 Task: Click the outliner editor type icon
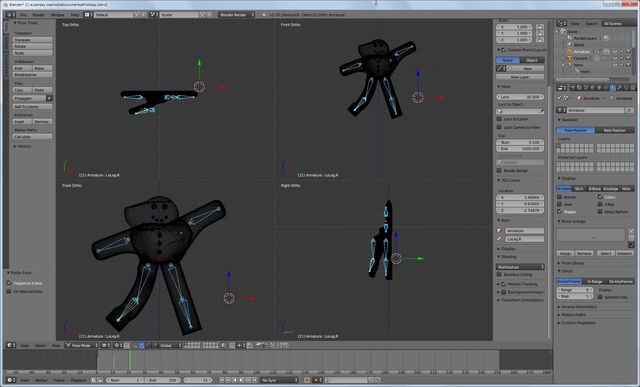pos(562,23)
